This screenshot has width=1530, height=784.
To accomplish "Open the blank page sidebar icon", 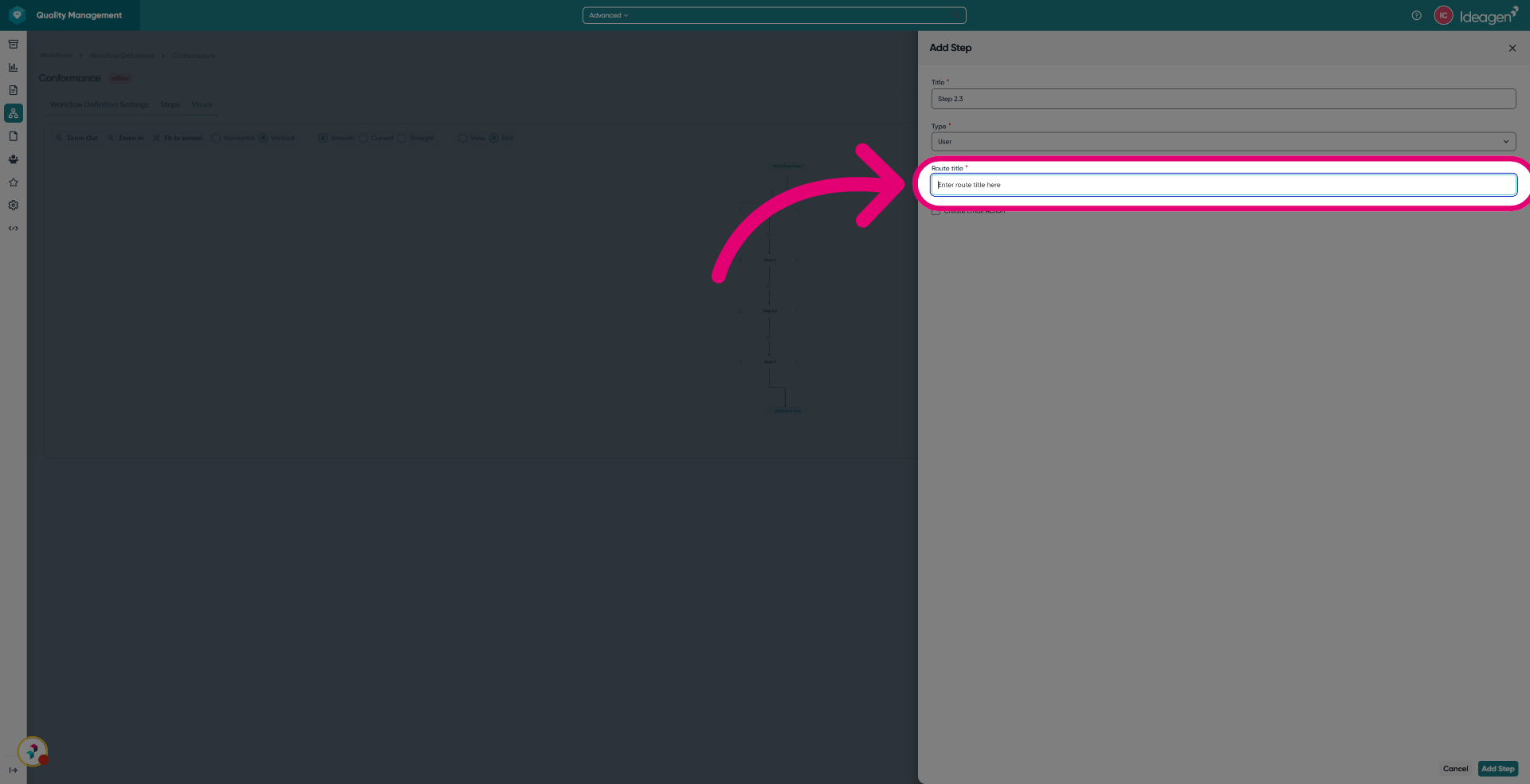I will coord(14,136).
